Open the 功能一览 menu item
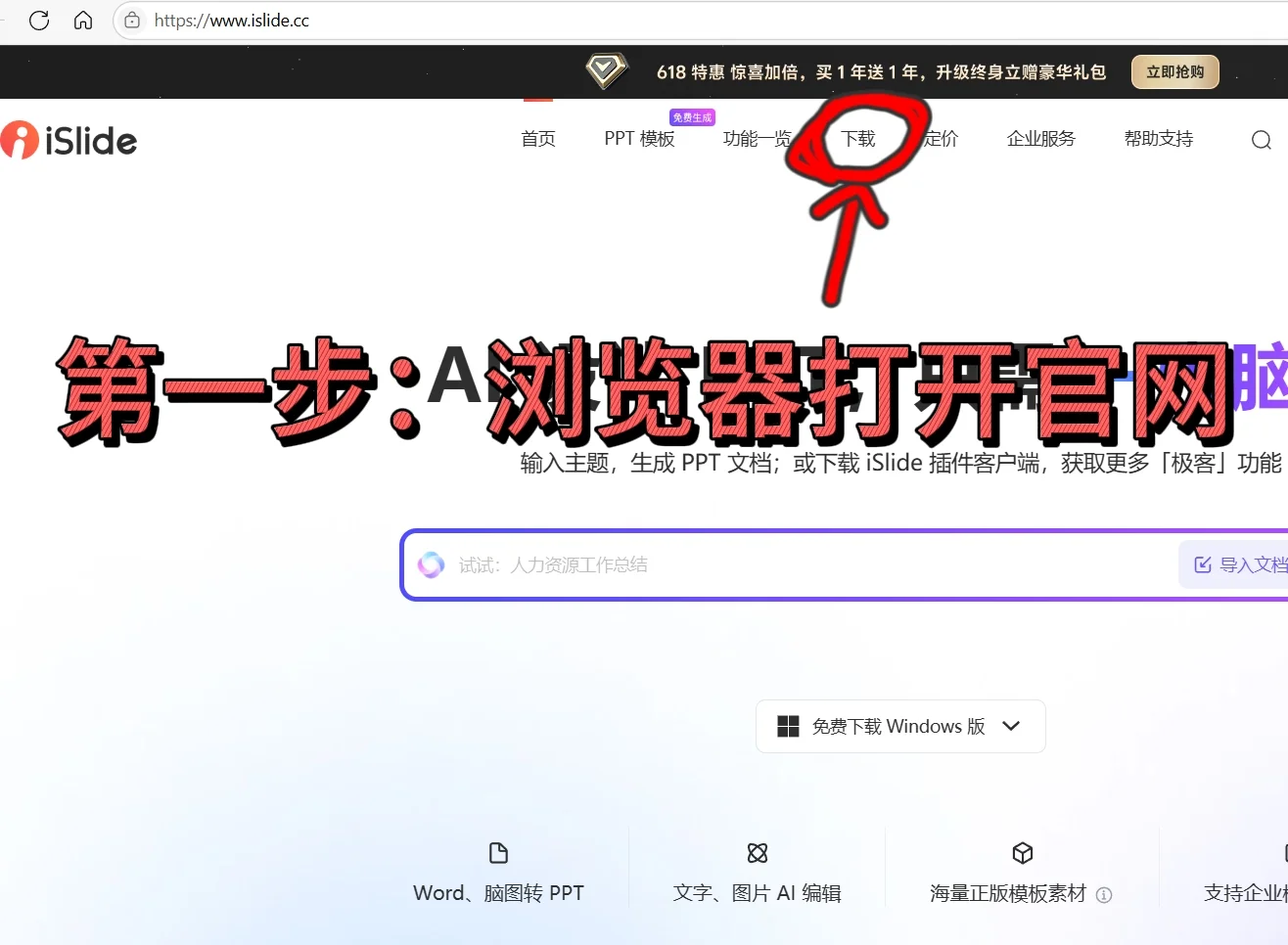1288x945 pixels. 756,138
